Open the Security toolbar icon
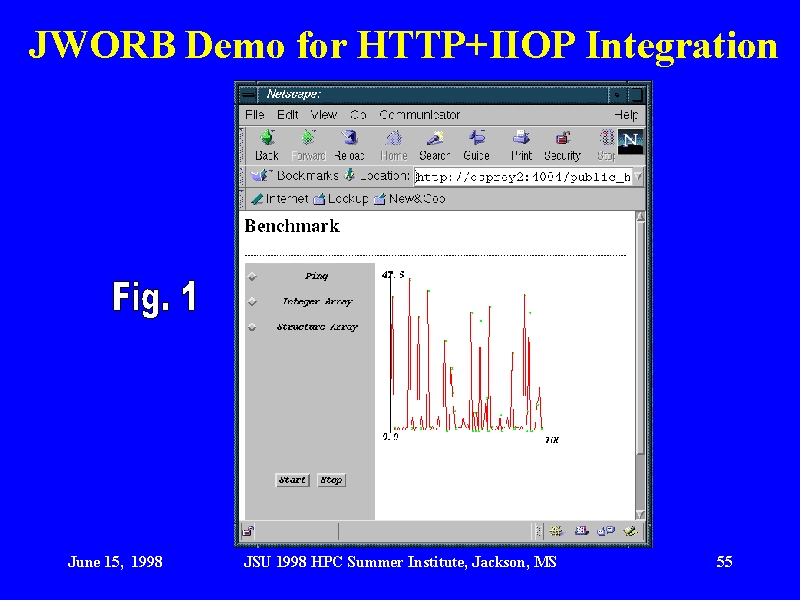Screen dimensions: 800x600 tap(562, 137)
